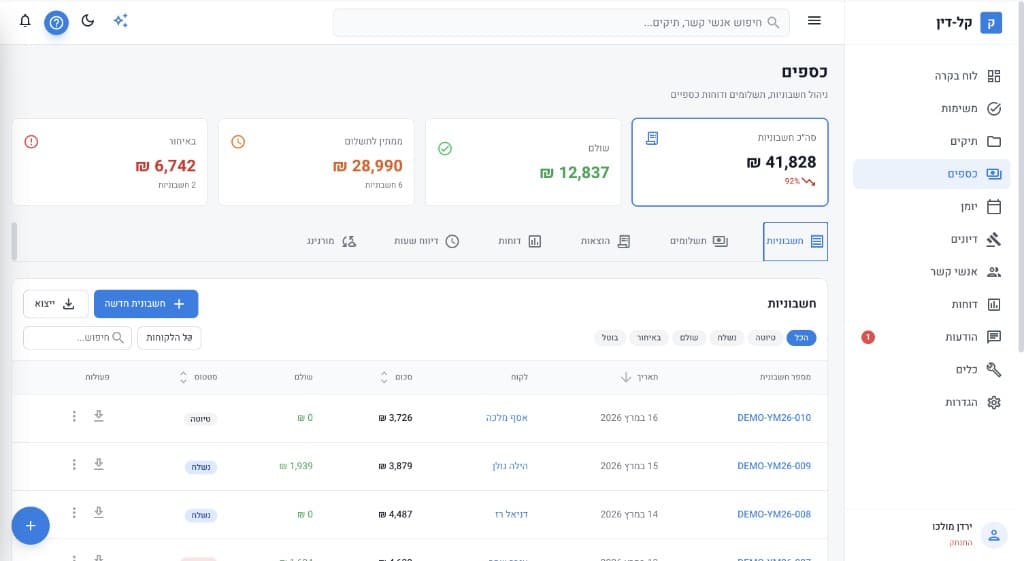
Task: Click the horizontal tab scroll handle
Action: coord(14,241)
